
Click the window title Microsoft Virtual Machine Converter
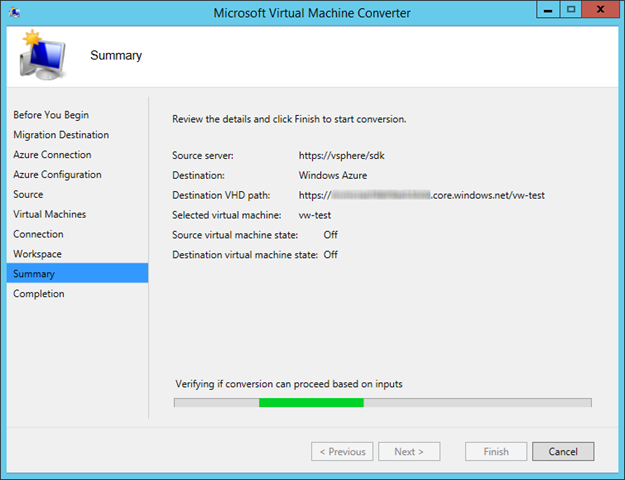point(312,13)
